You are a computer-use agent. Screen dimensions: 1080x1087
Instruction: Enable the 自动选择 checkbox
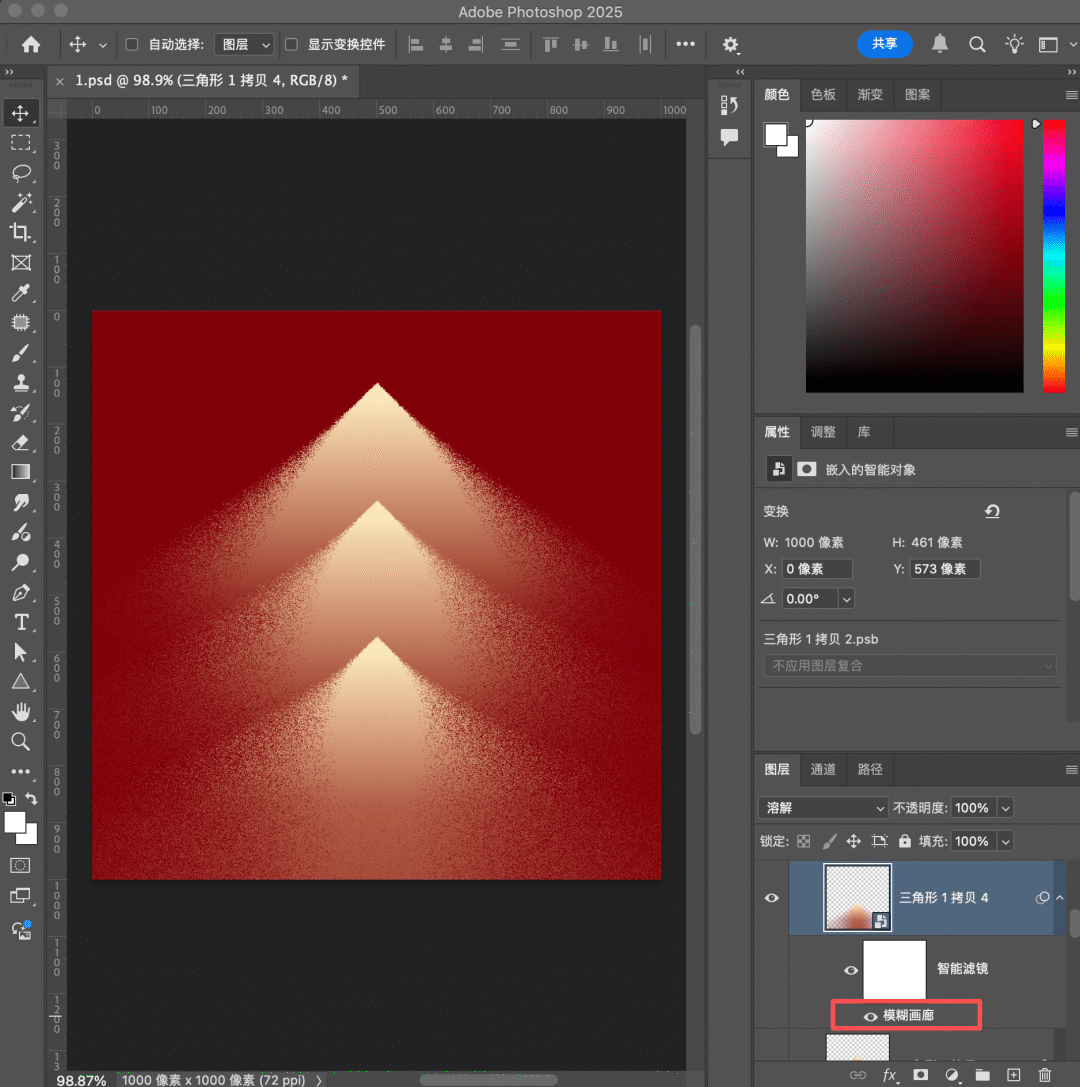coord(132,44)
